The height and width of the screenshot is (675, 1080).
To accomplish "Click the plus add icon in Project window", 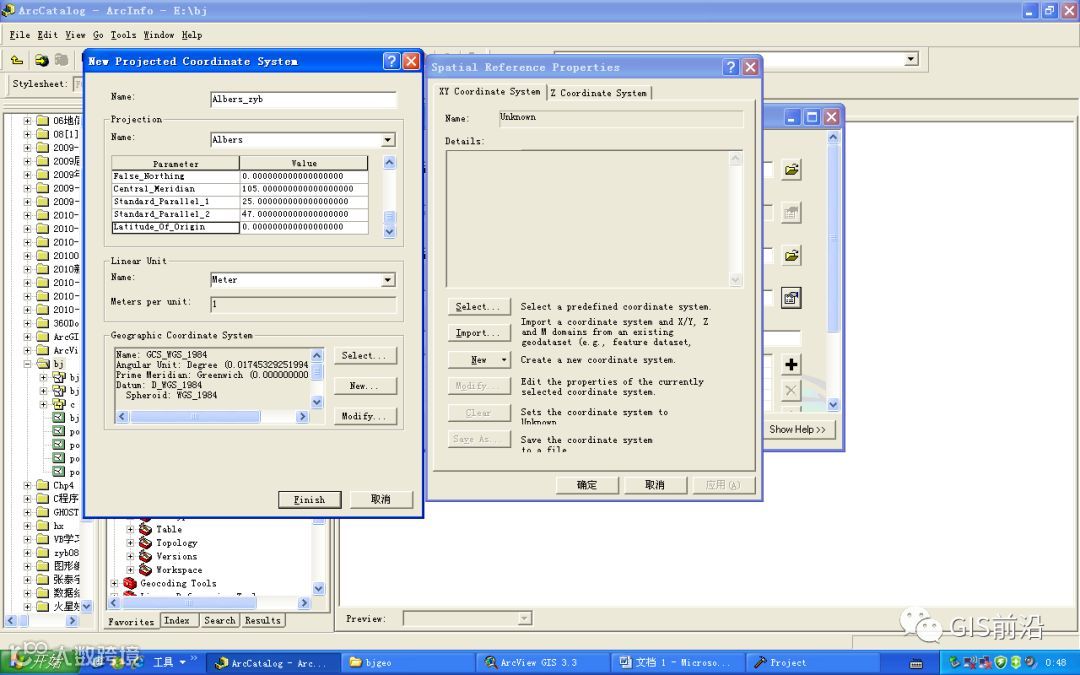I will point(791,364).
